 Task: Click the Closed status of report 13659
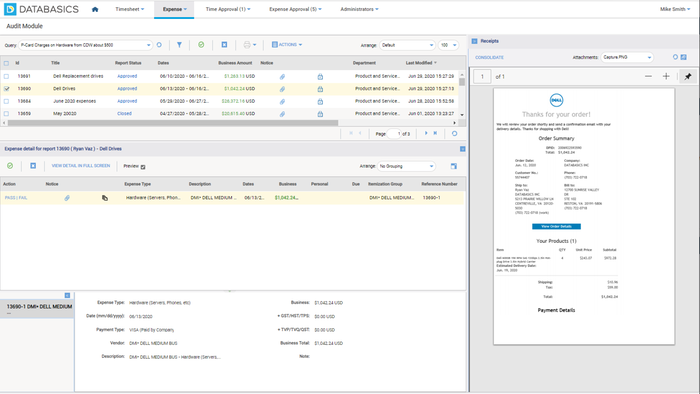[125, 114]
